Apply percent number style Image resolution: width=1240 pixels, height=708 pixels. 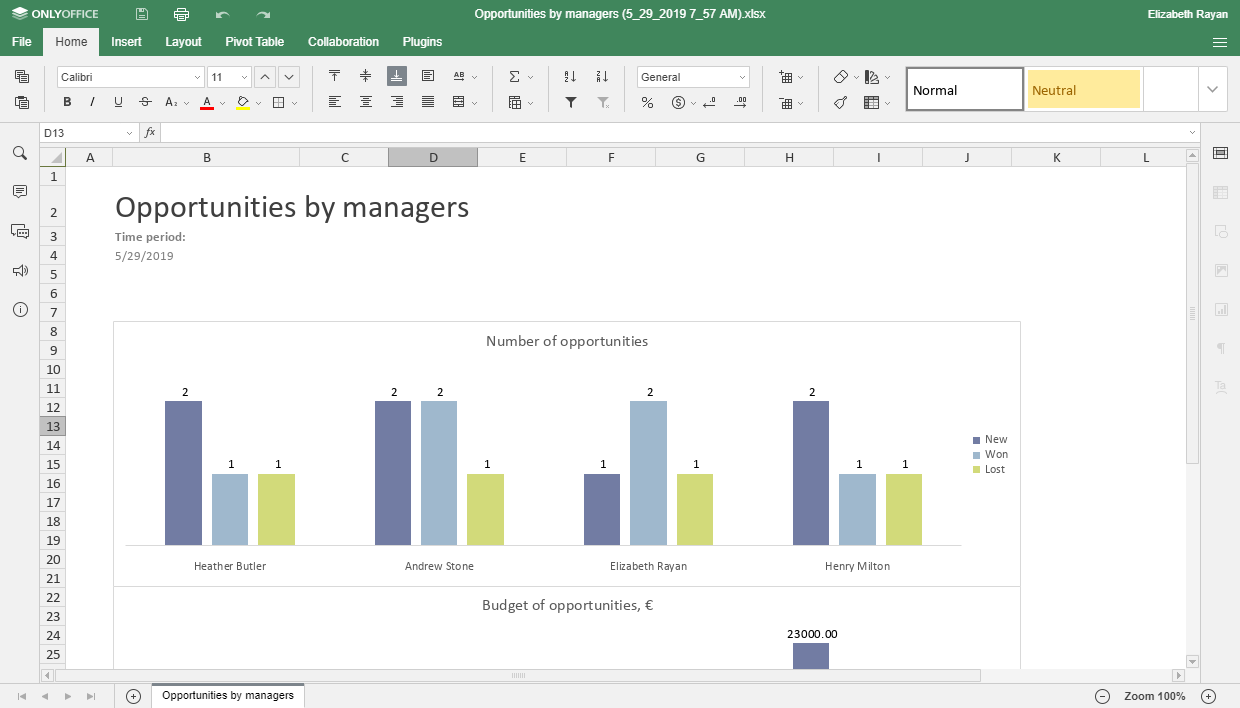pos(647,103)
